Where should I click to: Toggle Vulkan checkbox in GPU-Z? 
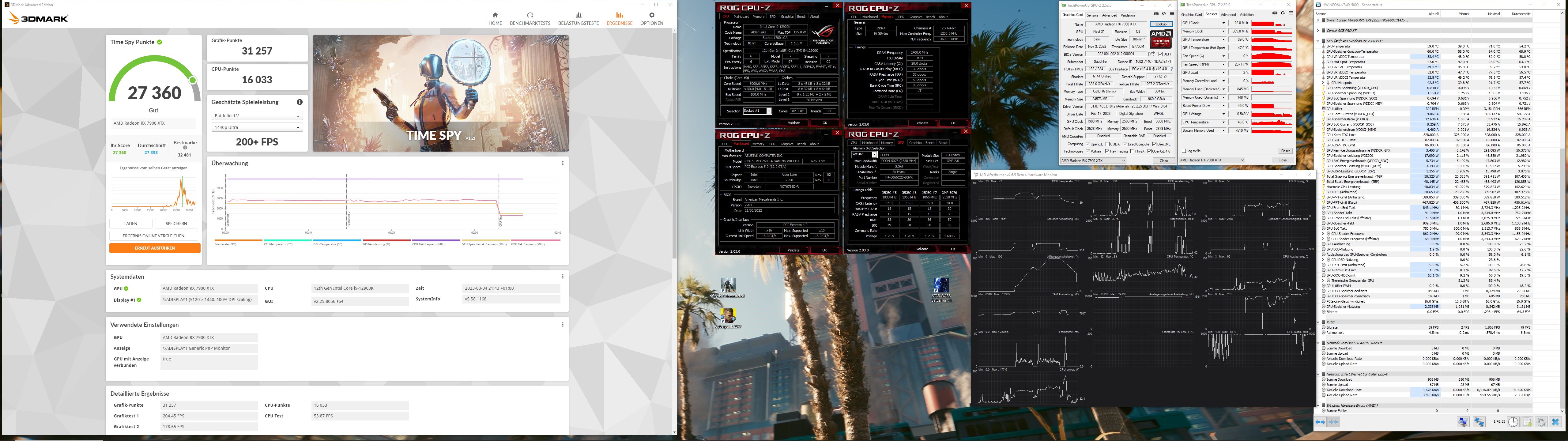tap(1088, 151)
